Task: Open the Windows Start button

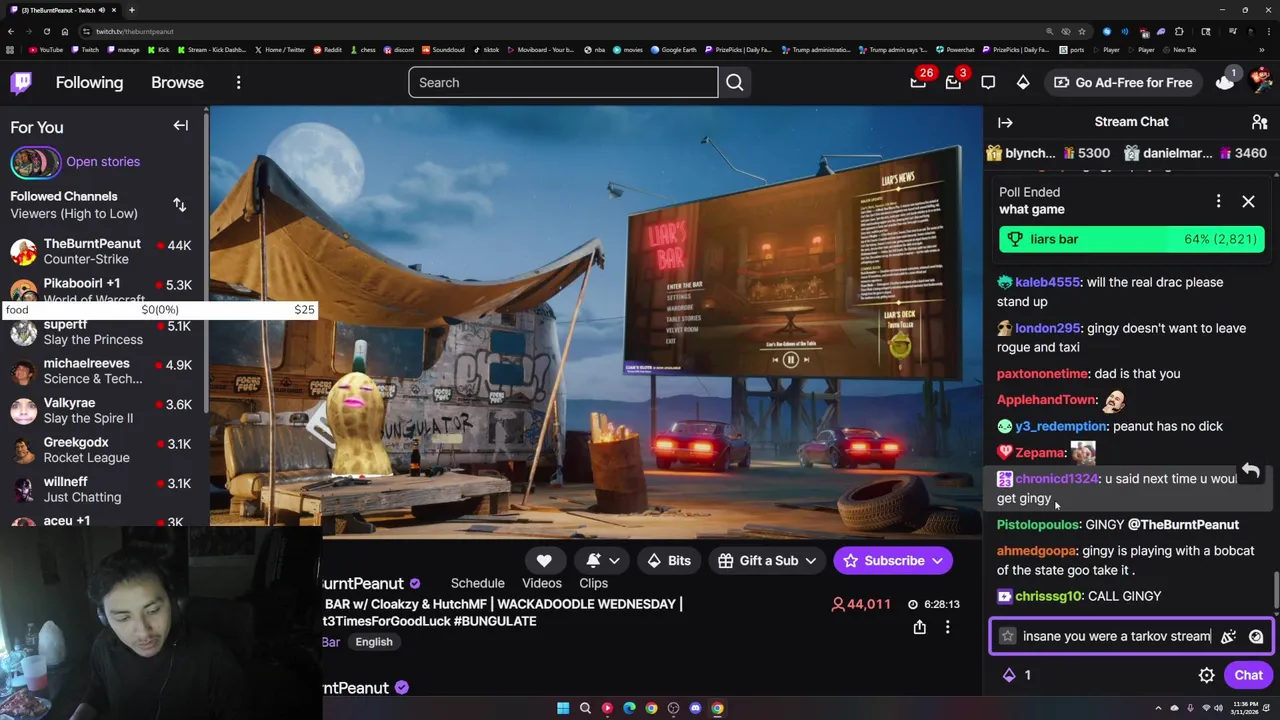Action: click(x=563, y=708)
